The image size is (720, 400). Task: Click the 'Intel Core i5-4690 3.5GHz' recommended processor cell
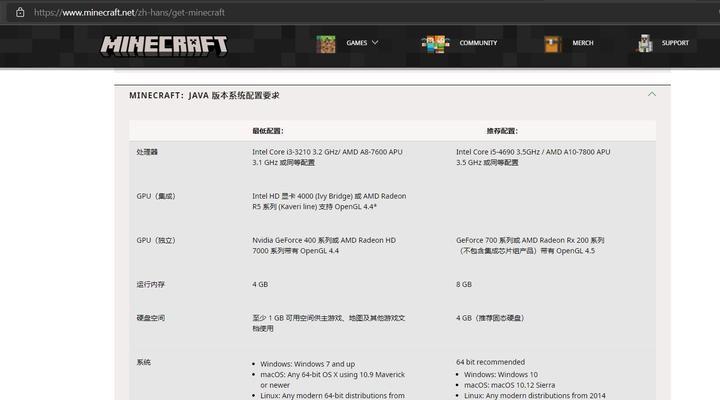(533, 157)
